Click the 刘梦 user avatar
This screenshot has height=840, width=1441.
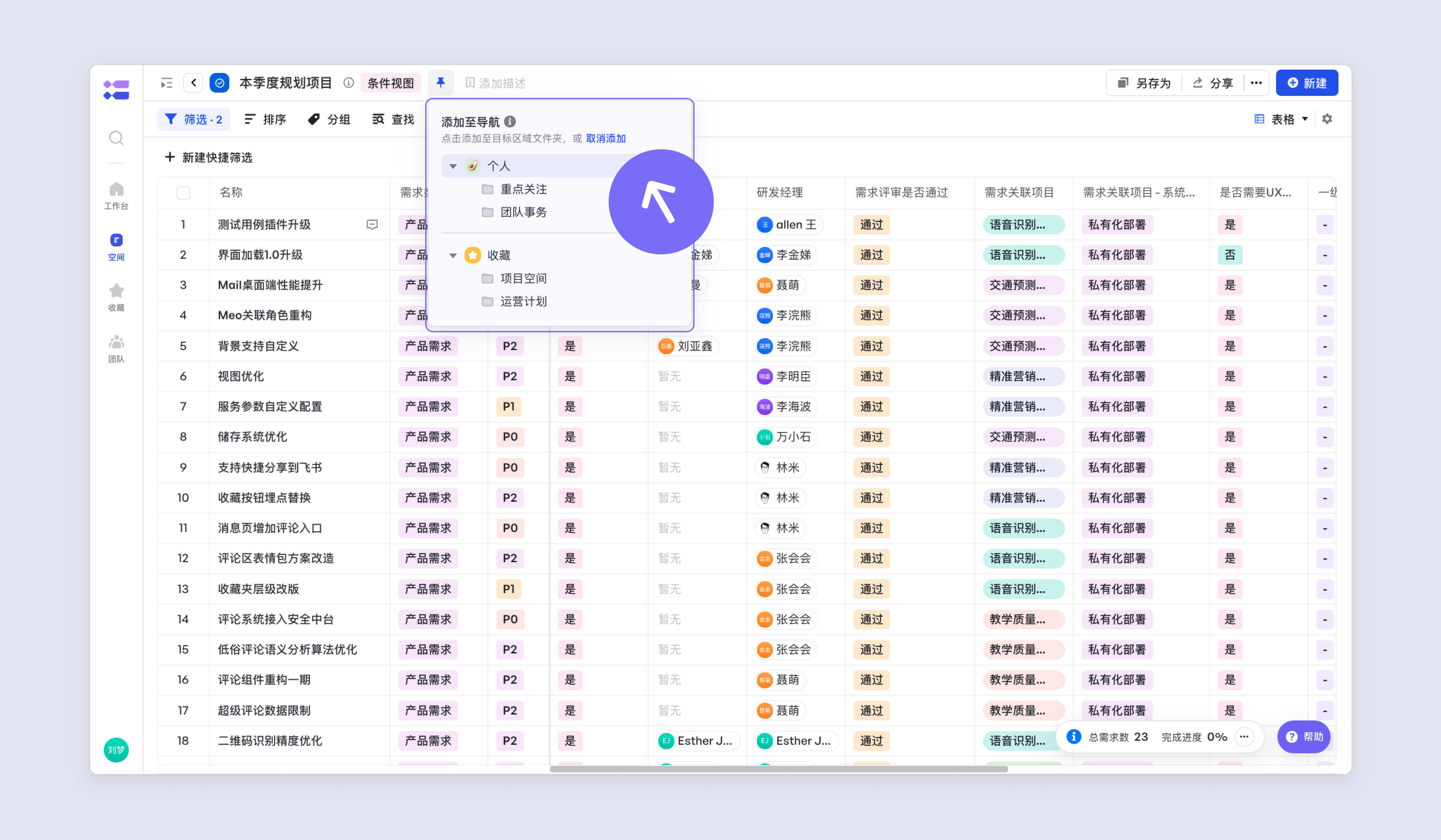pos(116,750)
